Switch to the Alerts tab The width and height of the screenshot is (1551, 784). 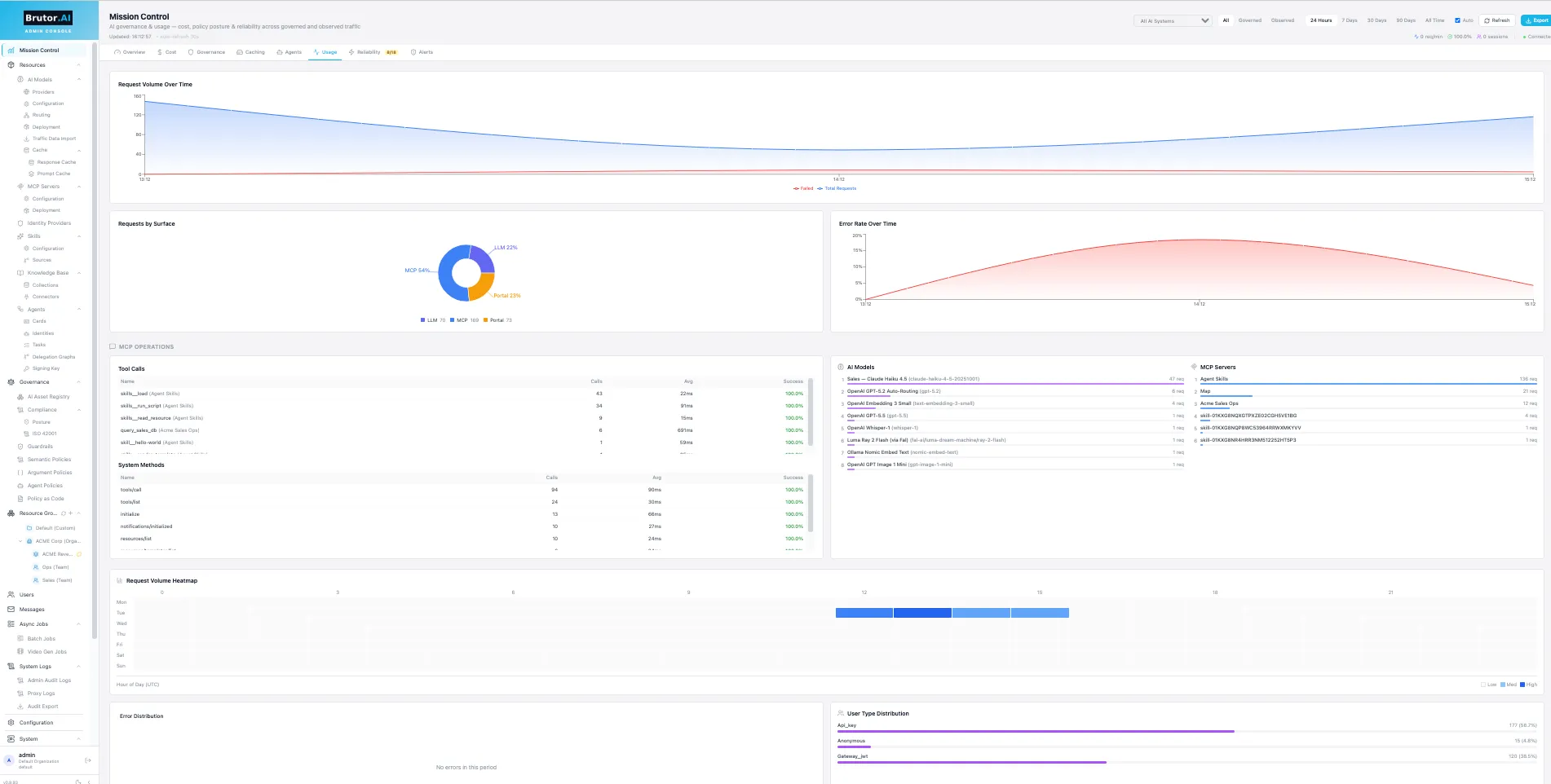[422, 52]
